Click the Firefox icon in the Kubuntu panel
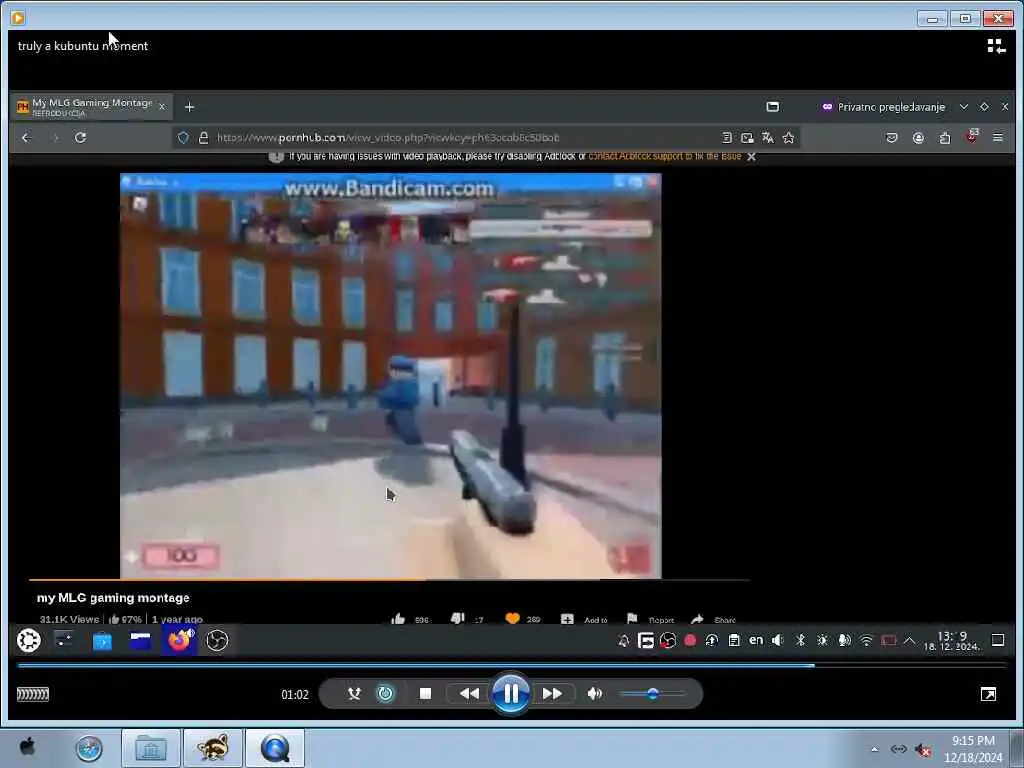This screenshot has height=768, width=1024. [180, 641]
